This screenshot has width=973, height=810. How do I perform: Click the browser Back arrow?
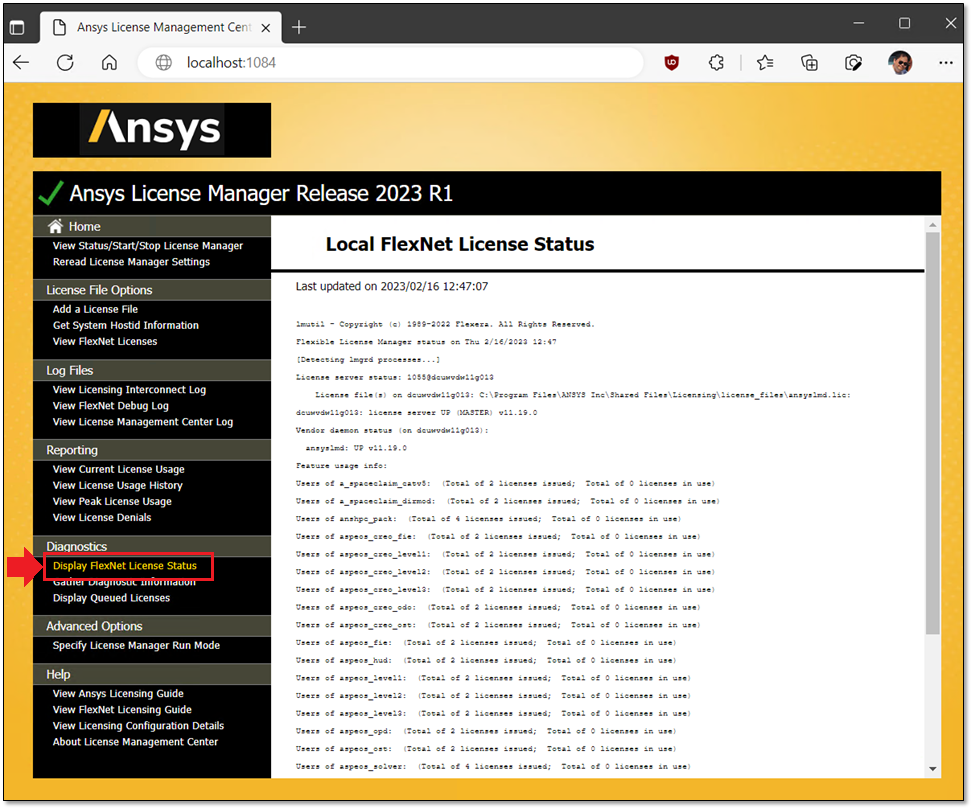pyautogui.click(x=21, y=63)
